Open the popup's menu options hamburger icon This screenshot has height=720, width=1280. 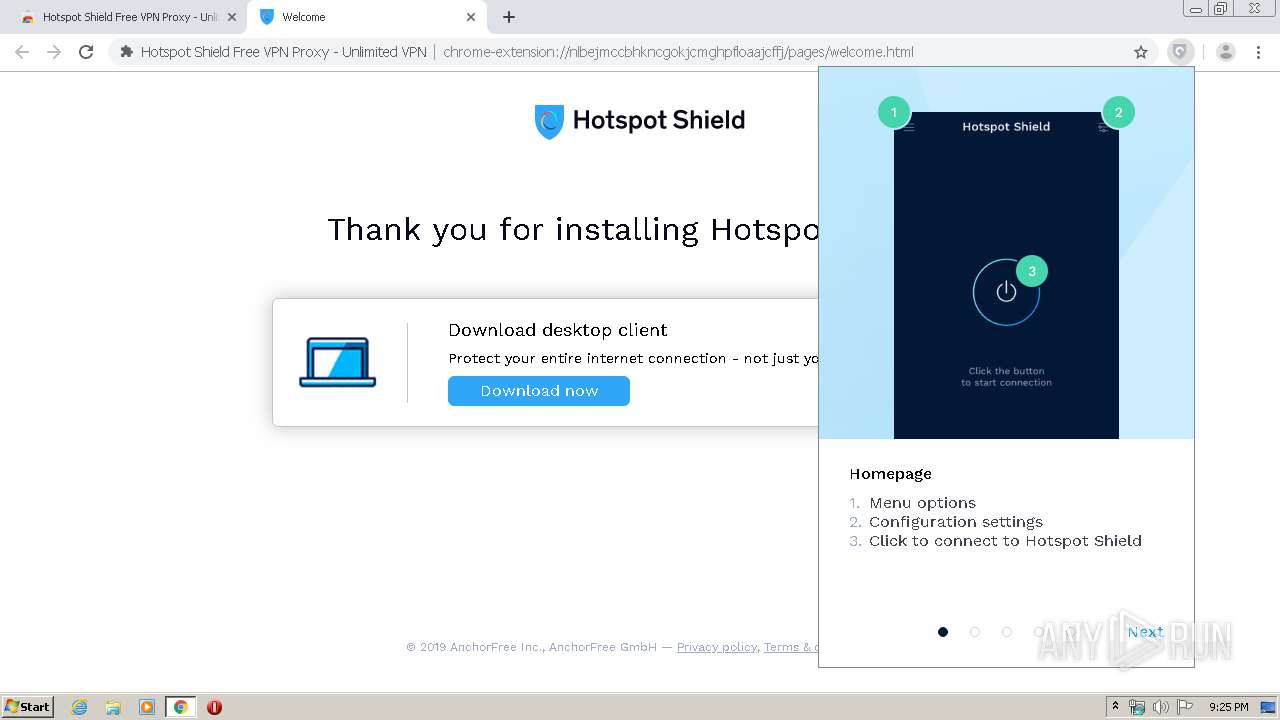point(908,127)
